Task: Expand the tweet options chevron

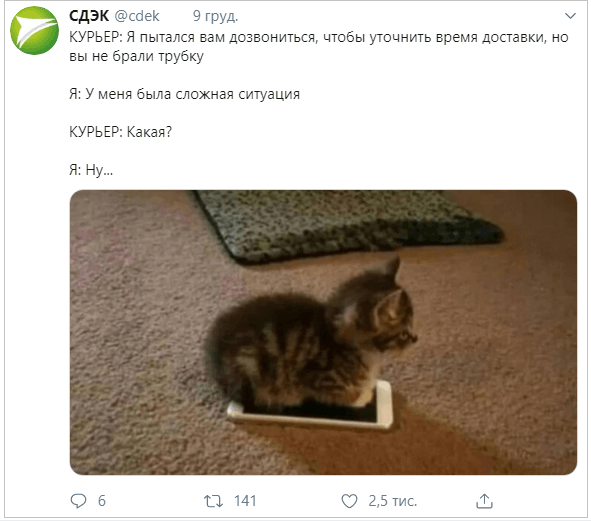Action: pos(570,16)
